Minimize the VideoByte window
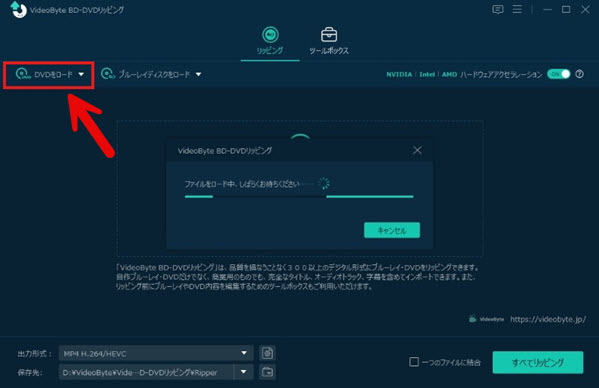 [x=547, y=10]
